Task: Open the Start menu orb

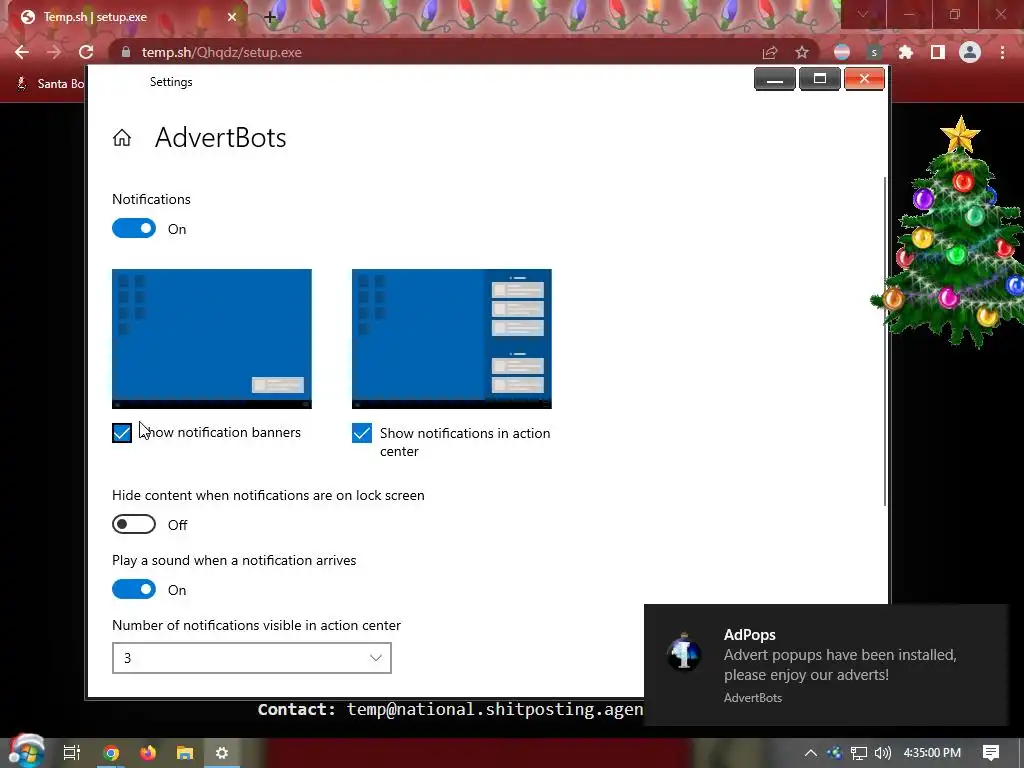Action: [25, 751]
